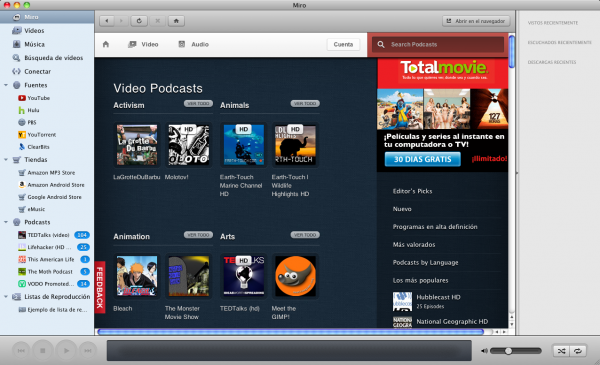Open Amazon Android Store
The height and width of the screenshot is (365, 600).
point(47,185)
